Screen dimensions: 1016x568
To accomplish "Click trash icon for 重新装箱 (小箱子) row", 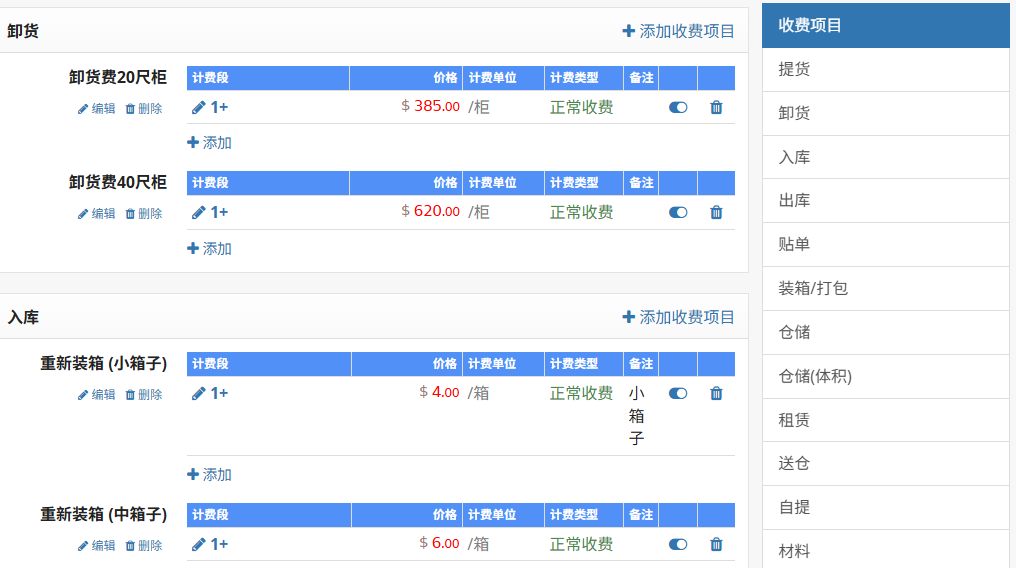I will (716, 393).
